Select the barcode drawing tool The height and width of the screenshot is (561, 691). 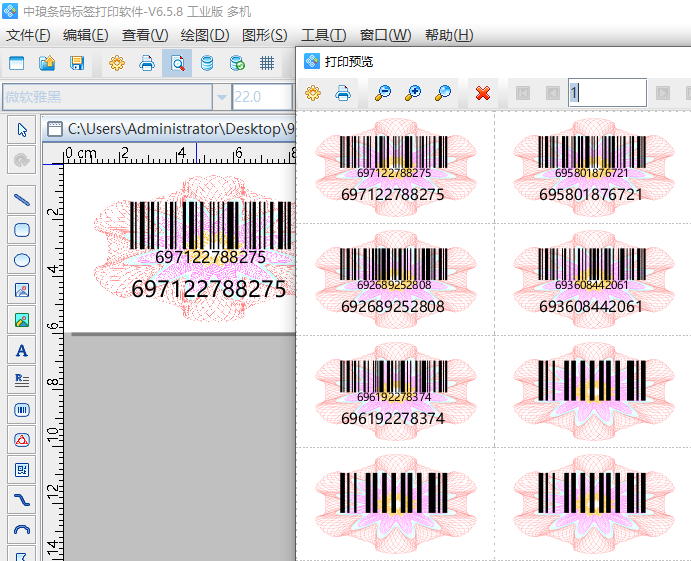[x=21, y=410]
